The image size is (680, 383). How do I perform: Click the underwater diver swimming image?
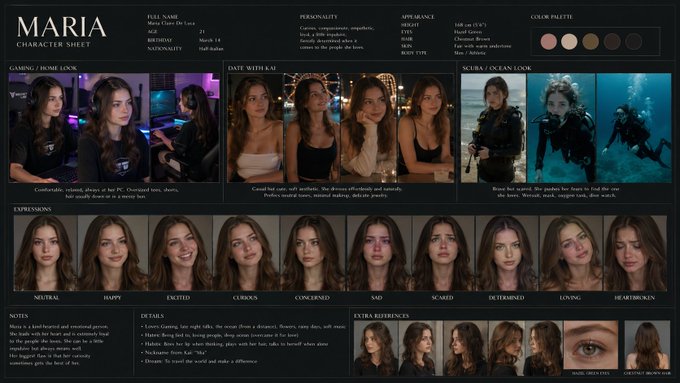coord(634,128)
